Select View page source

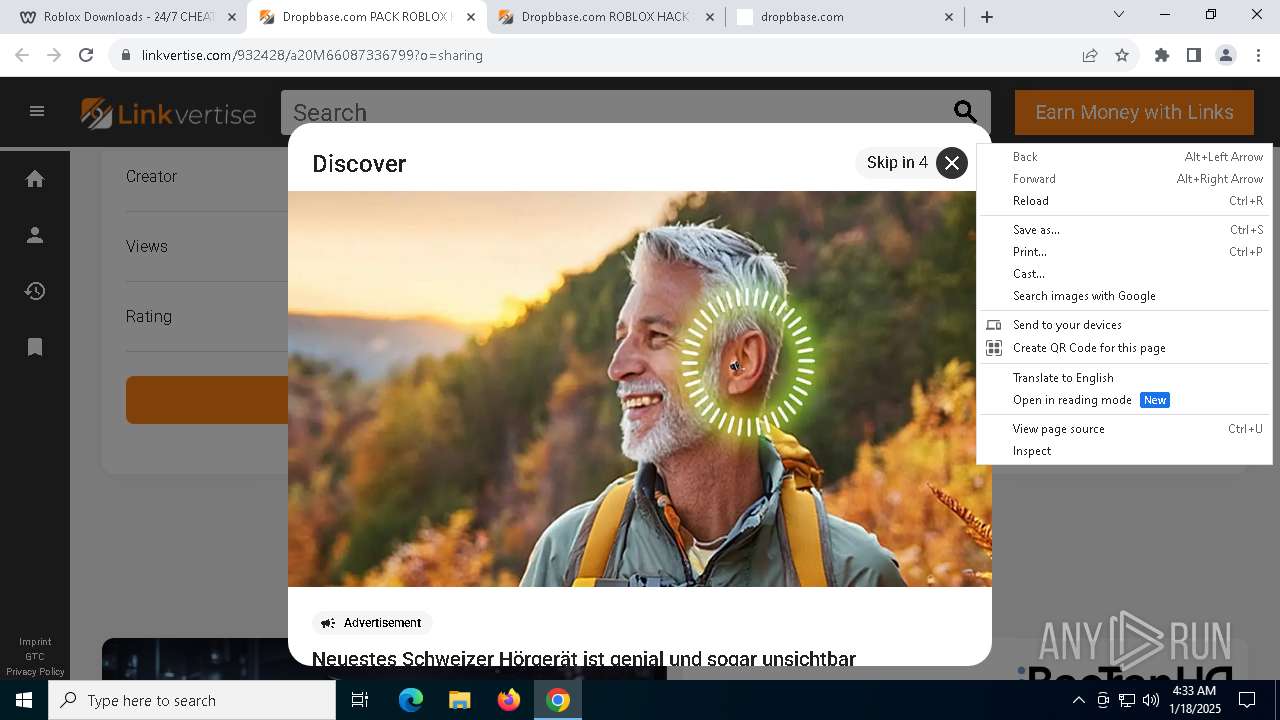click(1124, 429)
